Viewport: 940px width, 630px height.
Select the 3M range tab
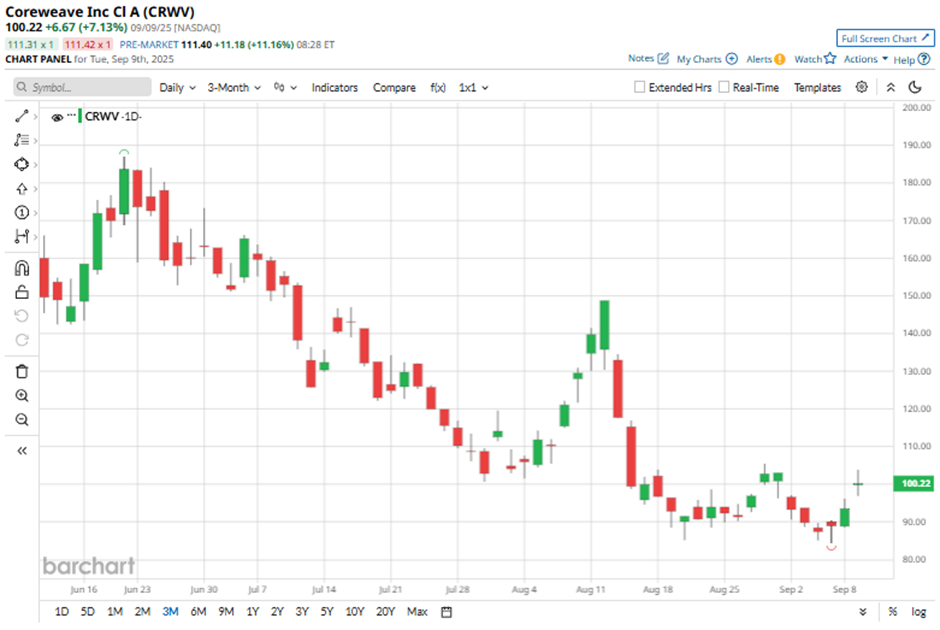pyautogui.click(x=170, y=611)
